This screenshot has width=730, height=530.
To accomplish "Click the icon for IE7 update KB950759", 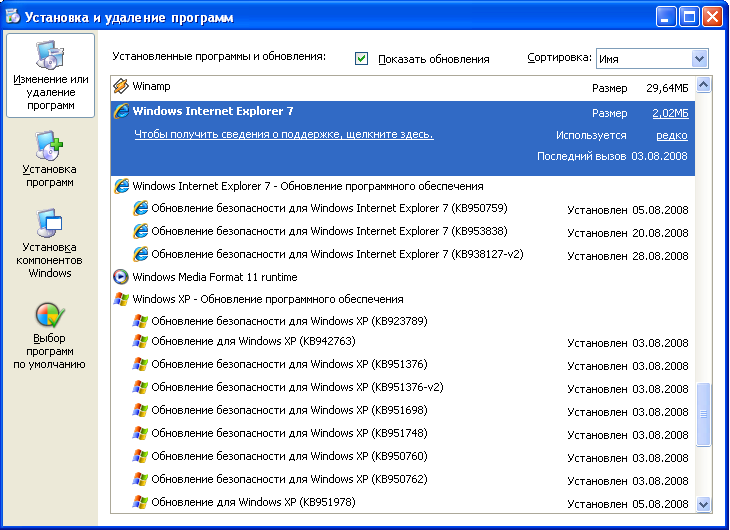I will pyautogui.click(x=140, y=208).
